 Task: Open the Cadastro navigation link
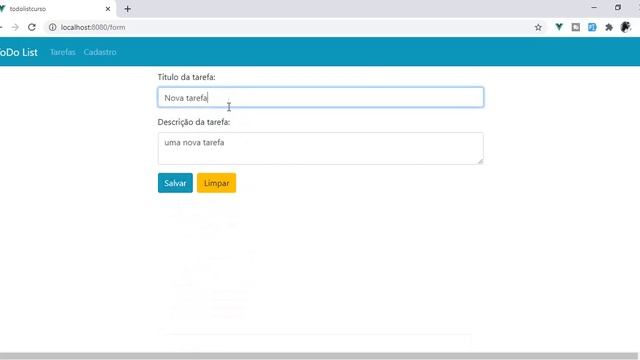pos(100,52)
